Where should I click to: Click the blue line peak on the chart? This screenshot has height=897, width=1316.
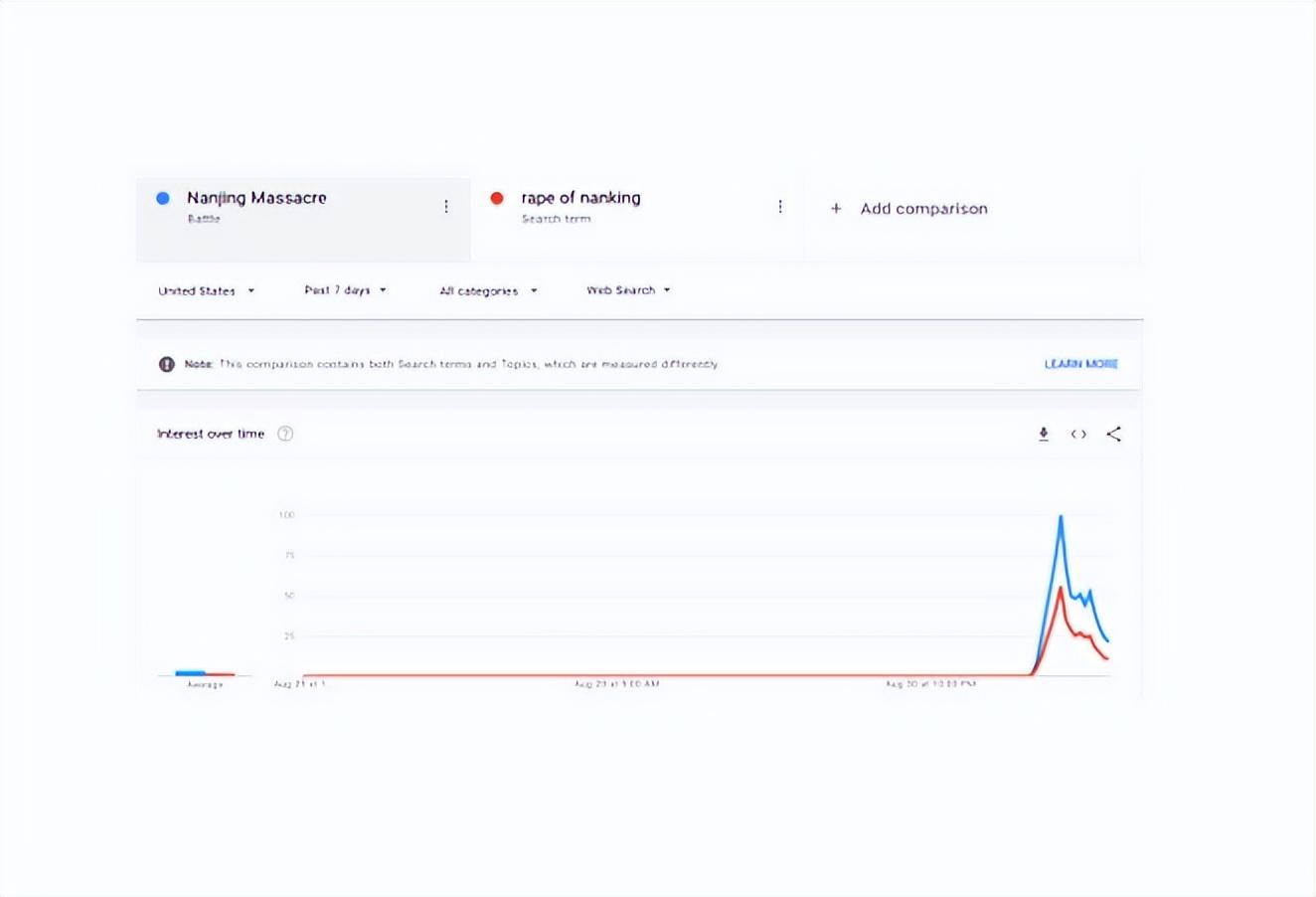(x=1061, y=517)
